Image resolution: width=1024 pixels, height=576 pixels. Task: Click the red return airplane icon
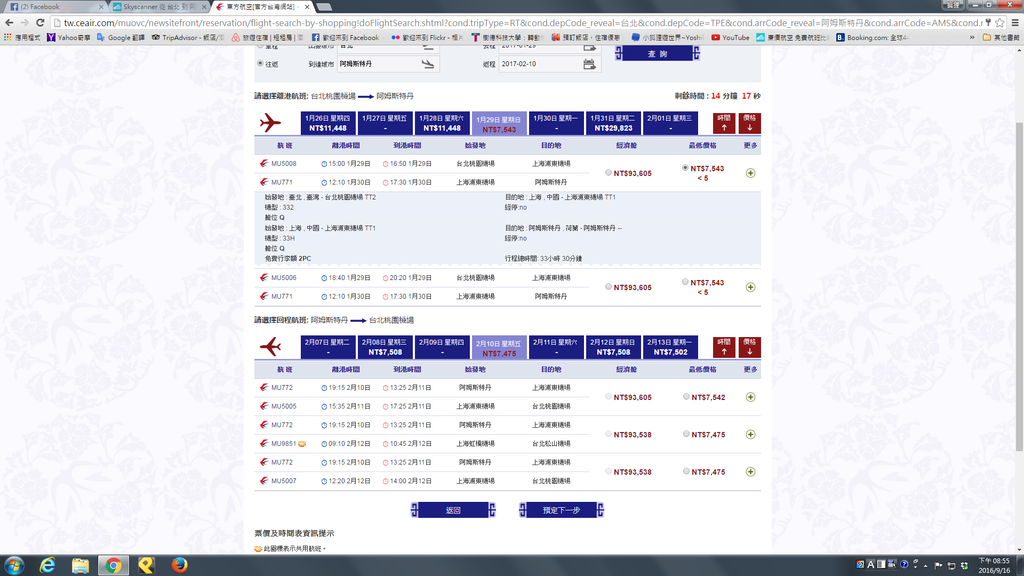[270, 347]
